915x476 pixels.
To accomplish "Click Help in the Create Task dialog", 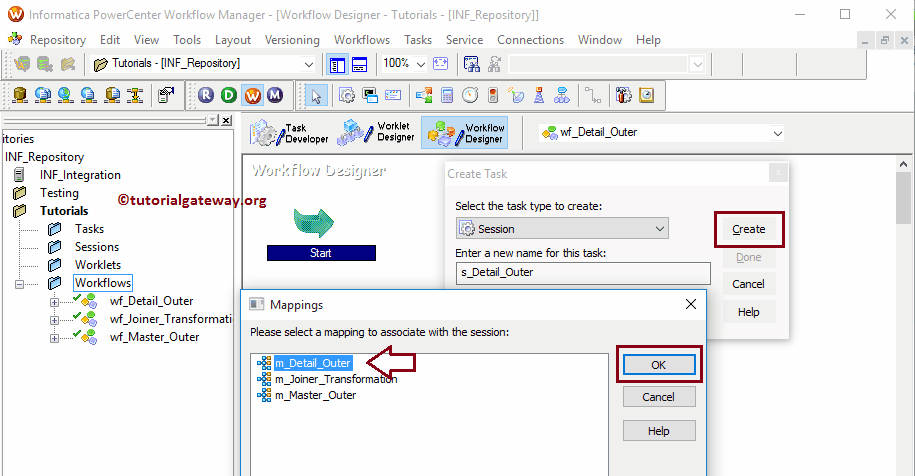I will pyautogui.click(x=749, y=312).
